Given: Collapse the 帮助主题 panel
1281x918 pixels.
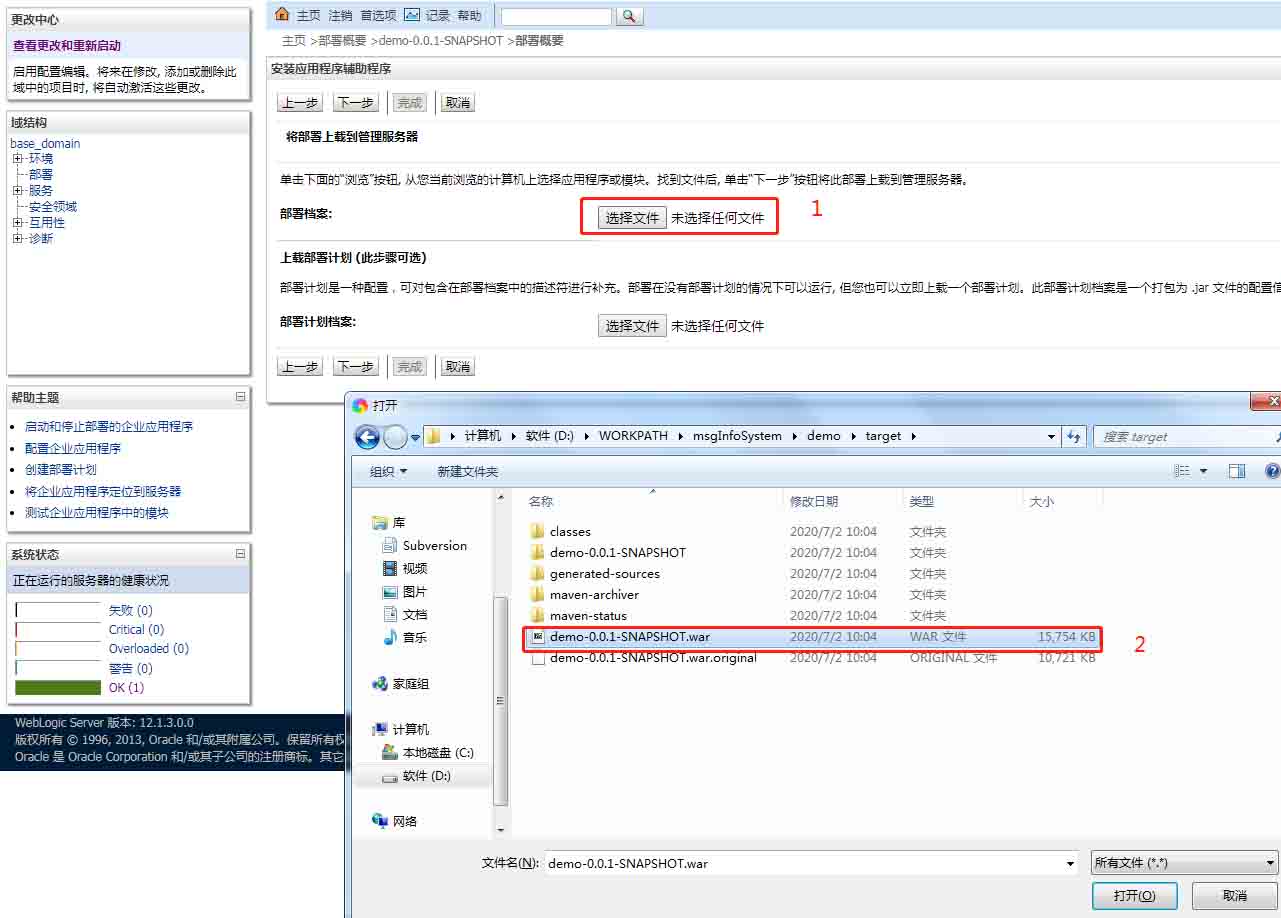Looking at the screenshot, I should pyautogui.click(x=240, y=397).
